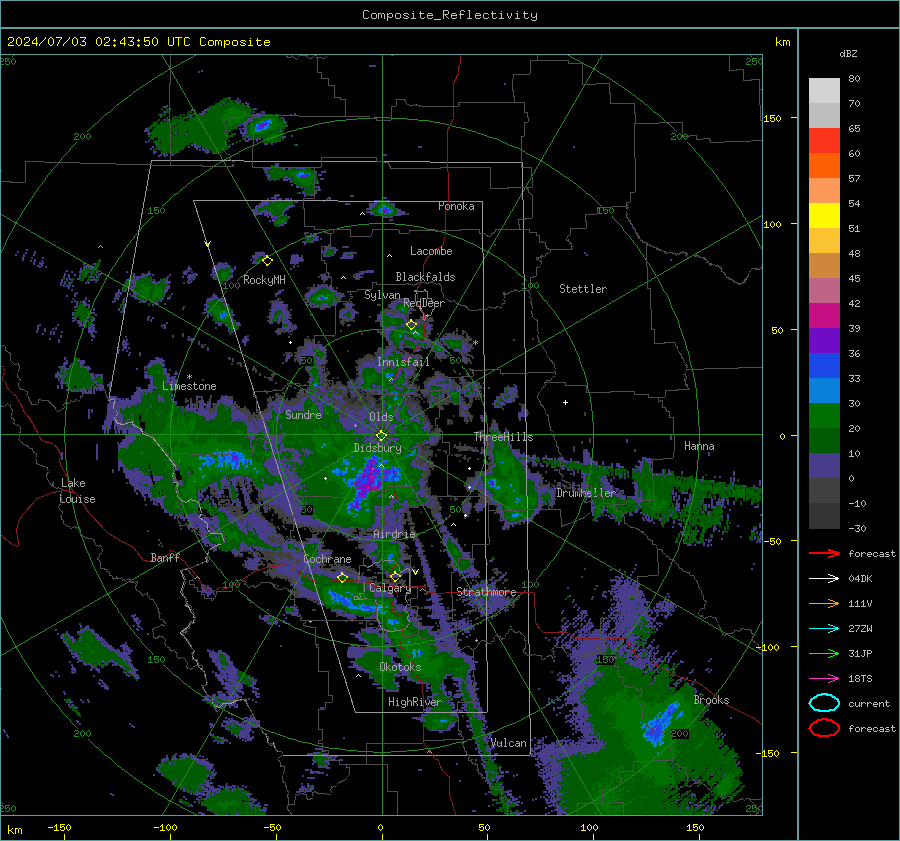
Task: Click the yellow diamond marker below Cochrane
Action: coord(342,577)
